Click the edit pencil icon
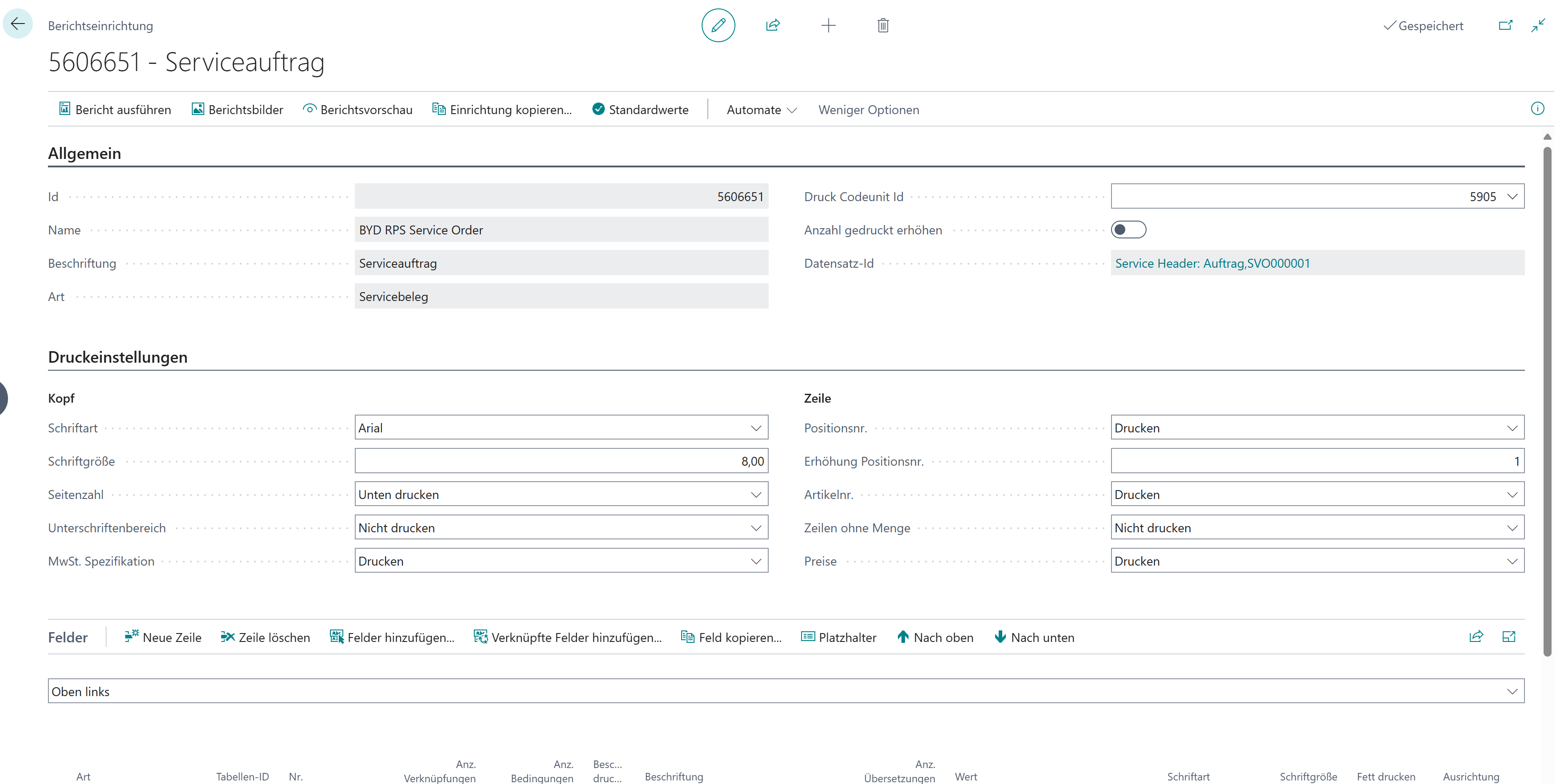Screen dimensions: 1556x784 click(718, 25)
